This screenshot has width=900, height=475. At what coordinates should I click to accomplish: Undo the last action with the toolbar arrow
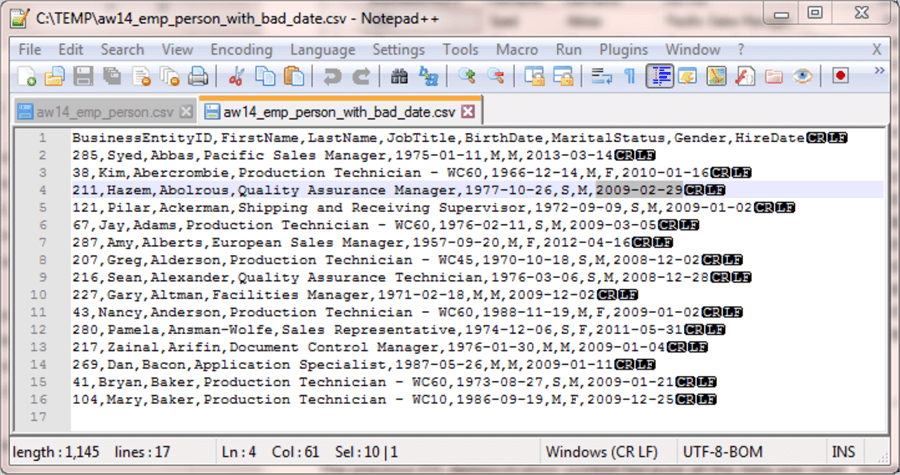pyautogui.click(x=332, y=76)
